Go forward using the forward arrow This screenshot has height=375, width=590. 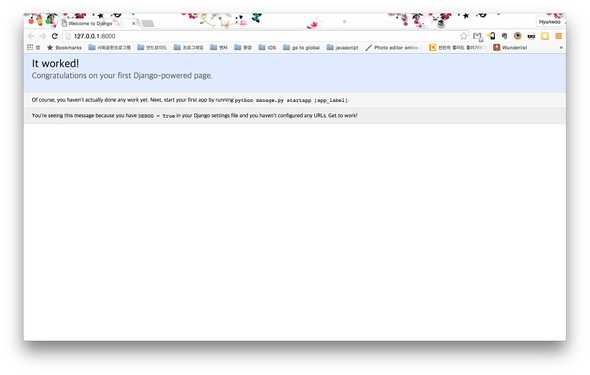pyautogui.click(x=43, y=36)
